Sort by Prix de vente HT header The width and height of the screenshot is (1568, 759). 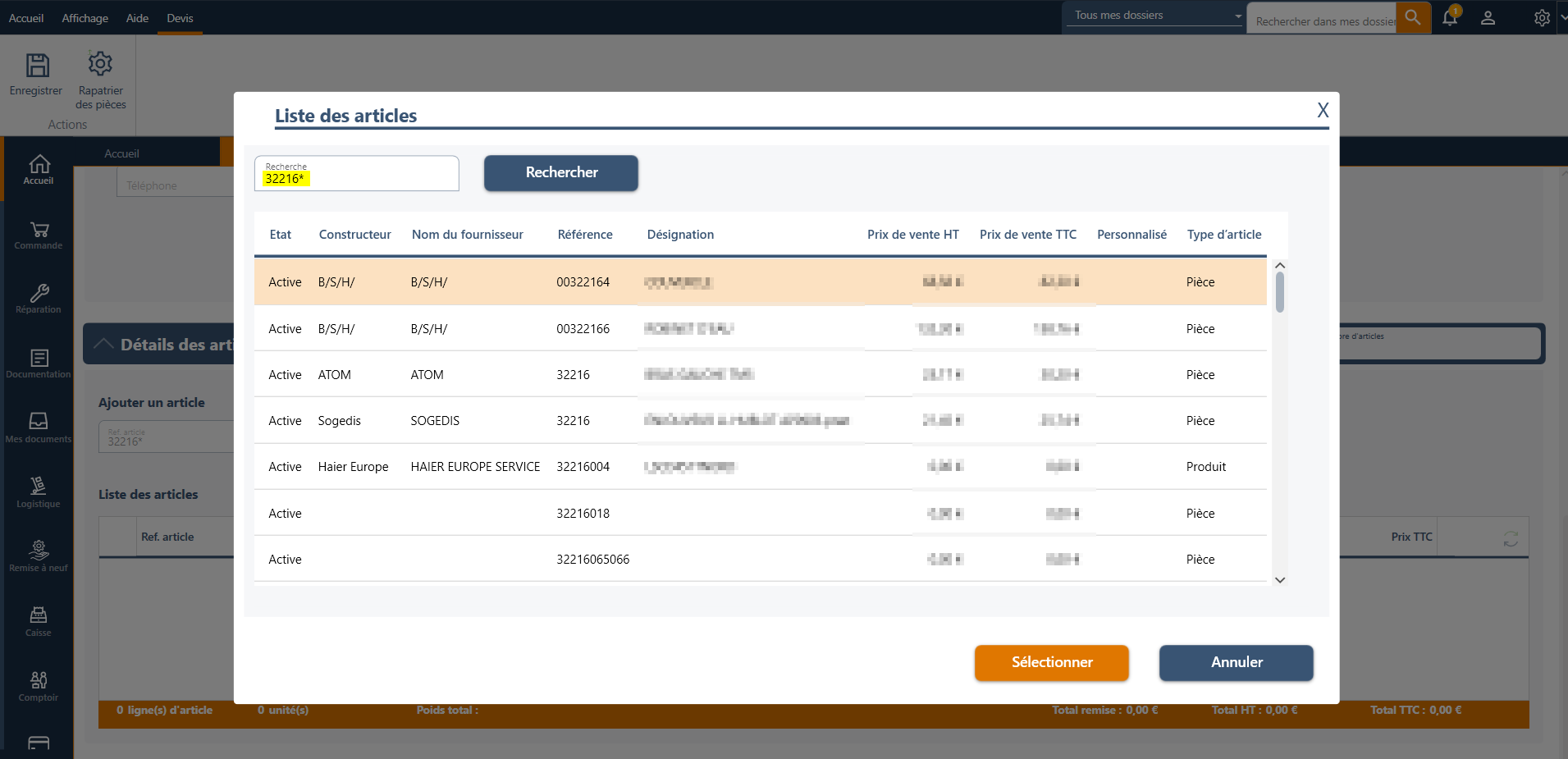coord(913,235)
